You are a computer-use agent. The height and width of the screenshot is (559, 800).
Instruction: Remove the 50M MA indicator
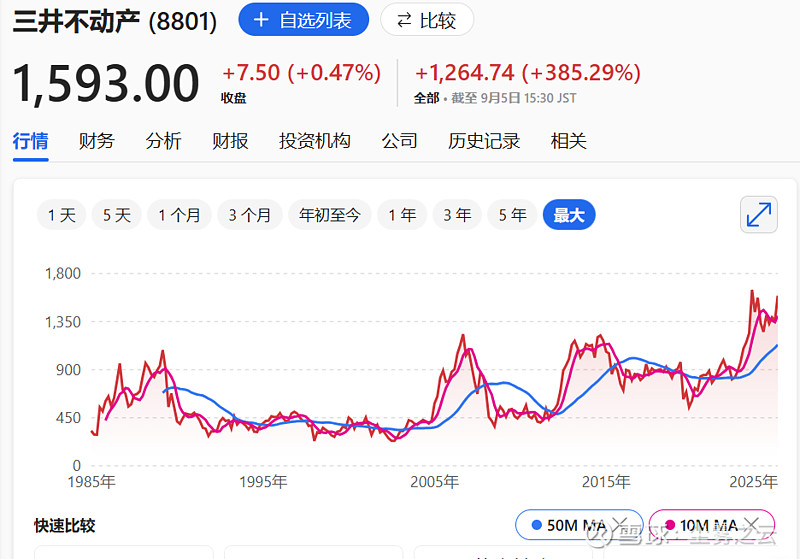620,525
